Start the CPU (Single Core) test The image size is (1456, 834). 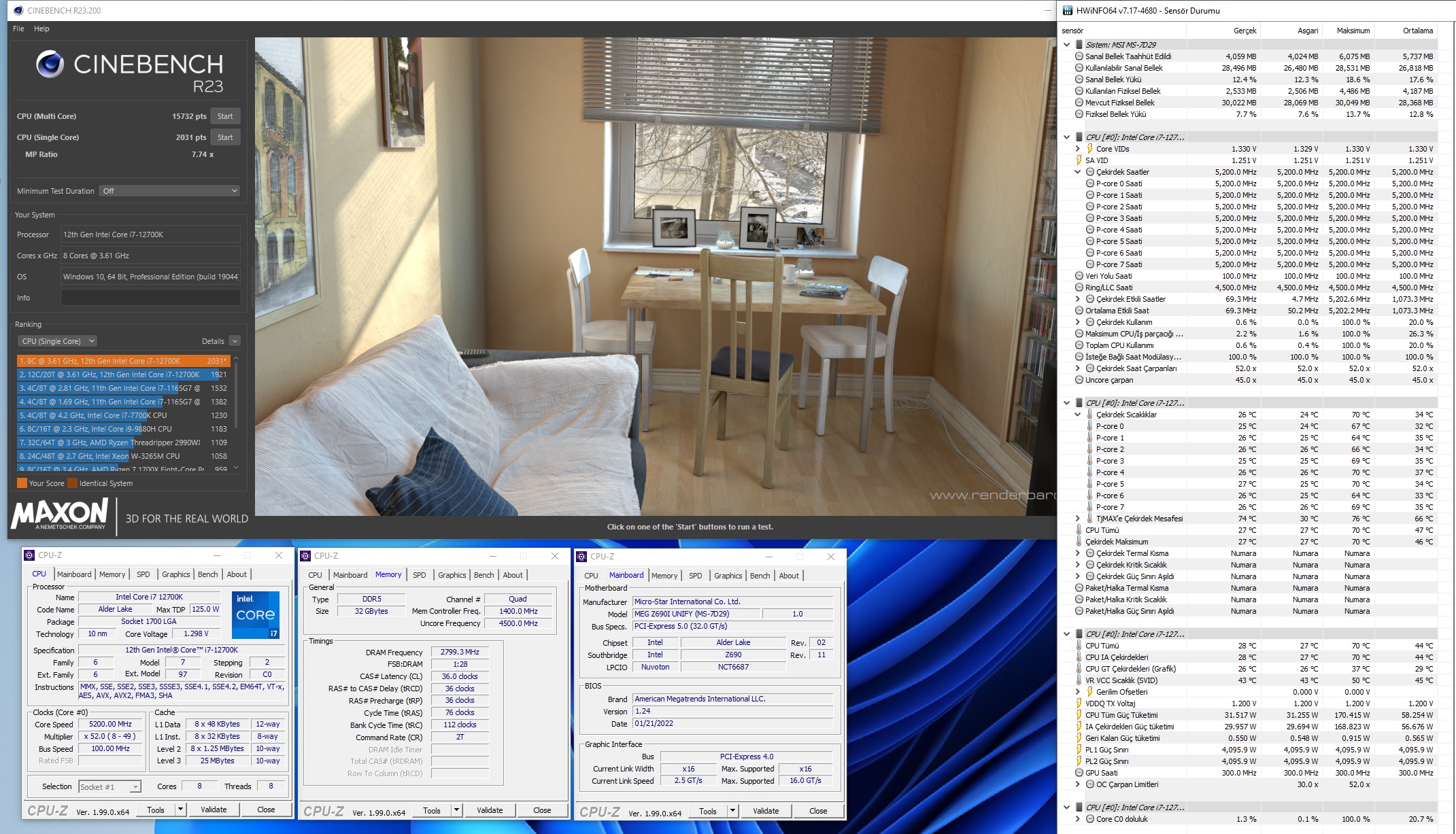pyautogui.click(x=225, y=137)
